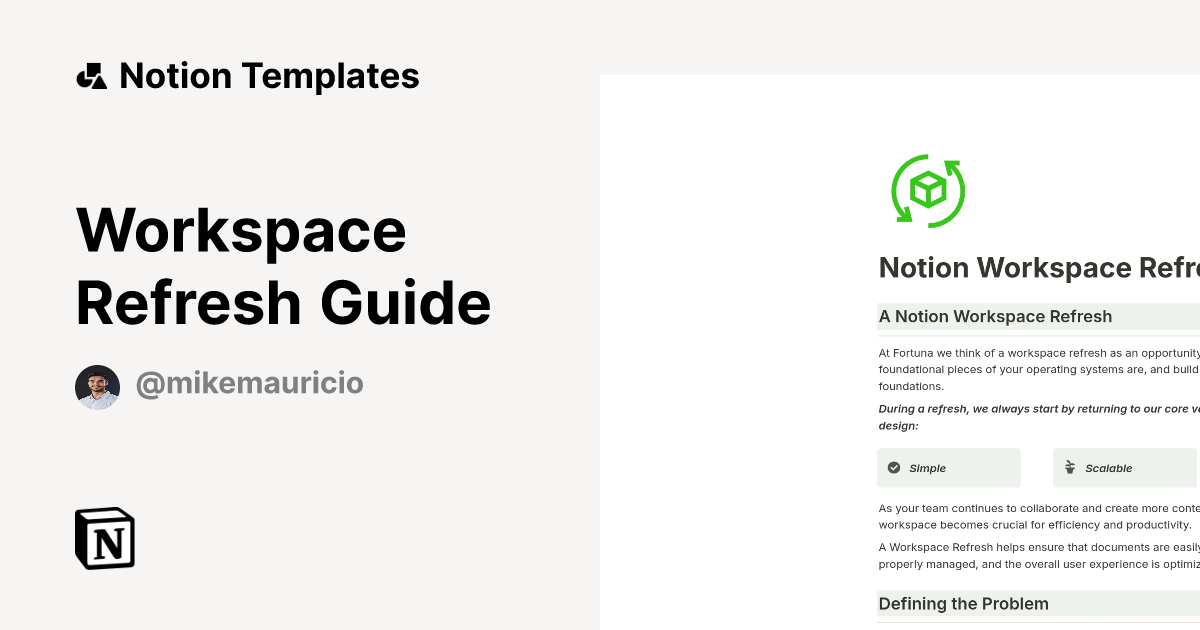1200x630 pixels.
Task: Click the Notion Templates shapes logo icon
Action: tap(91, 76)
